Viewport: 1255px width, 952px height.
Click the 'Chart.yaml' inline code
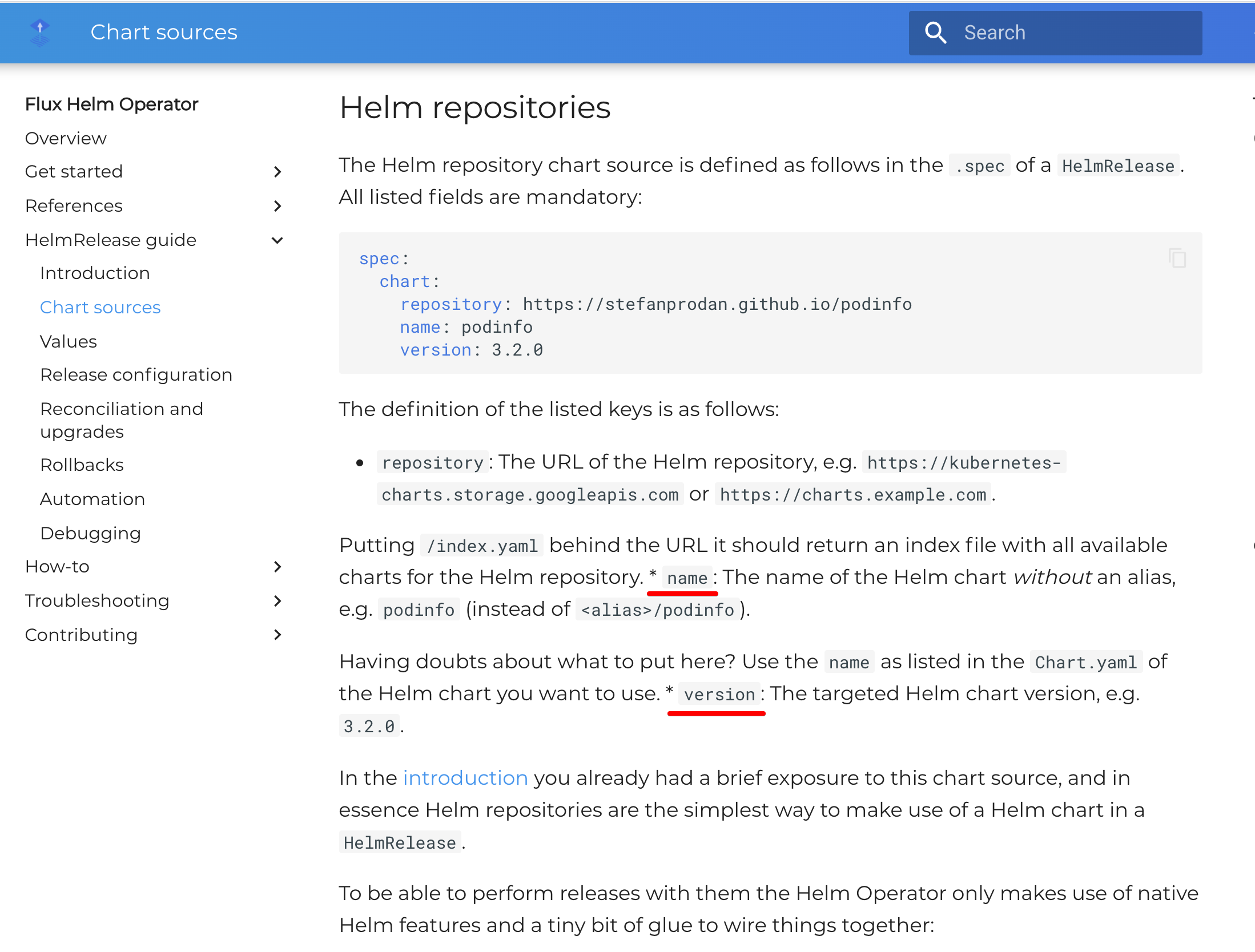click(x=1085, y=662)
